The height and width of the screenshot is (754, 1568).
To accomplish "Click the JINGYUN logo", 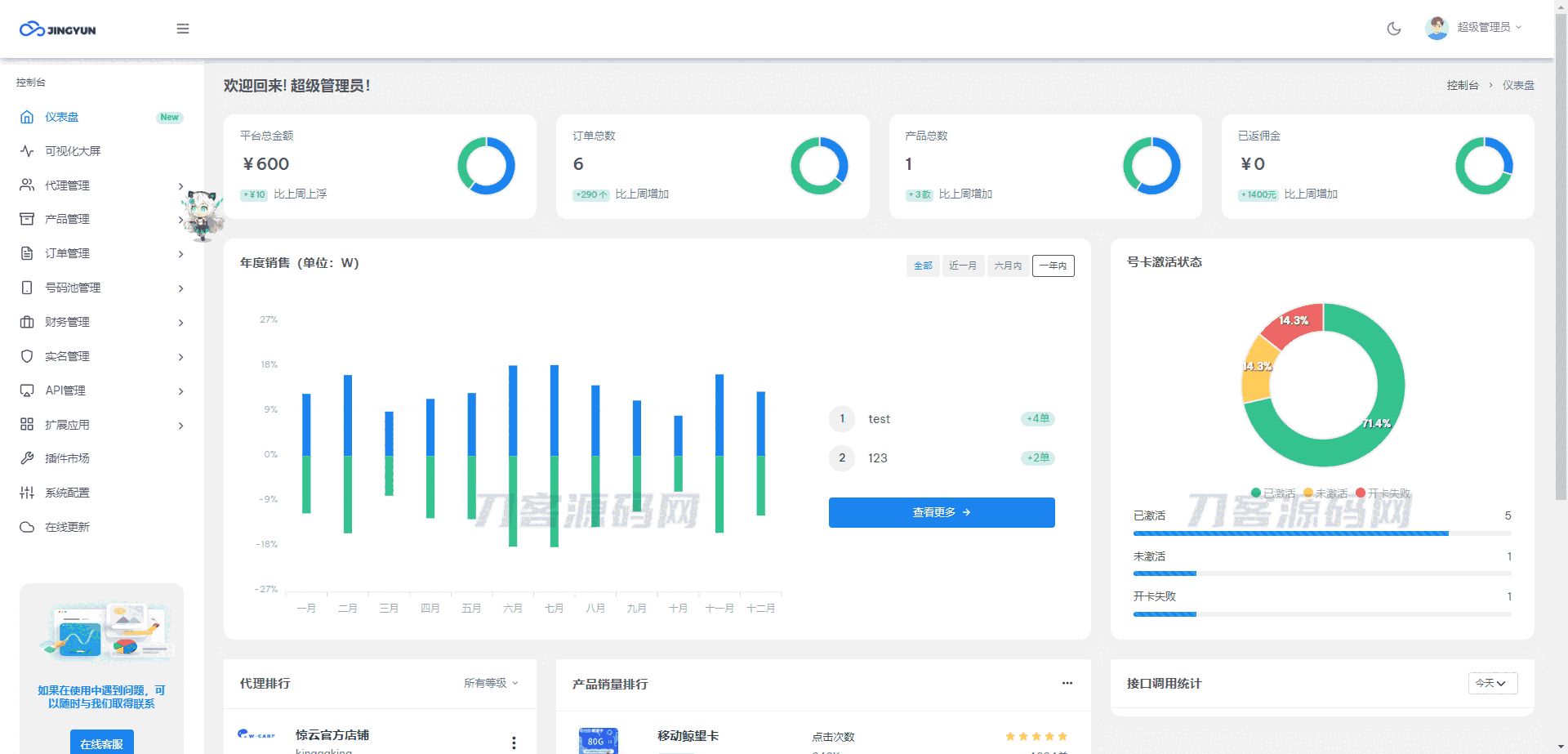I will click(x=58, y=29).
